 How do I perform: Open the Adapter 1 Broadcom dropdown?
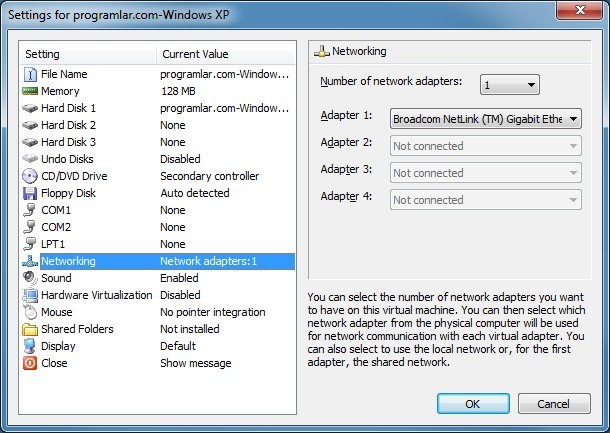[486, 119]
